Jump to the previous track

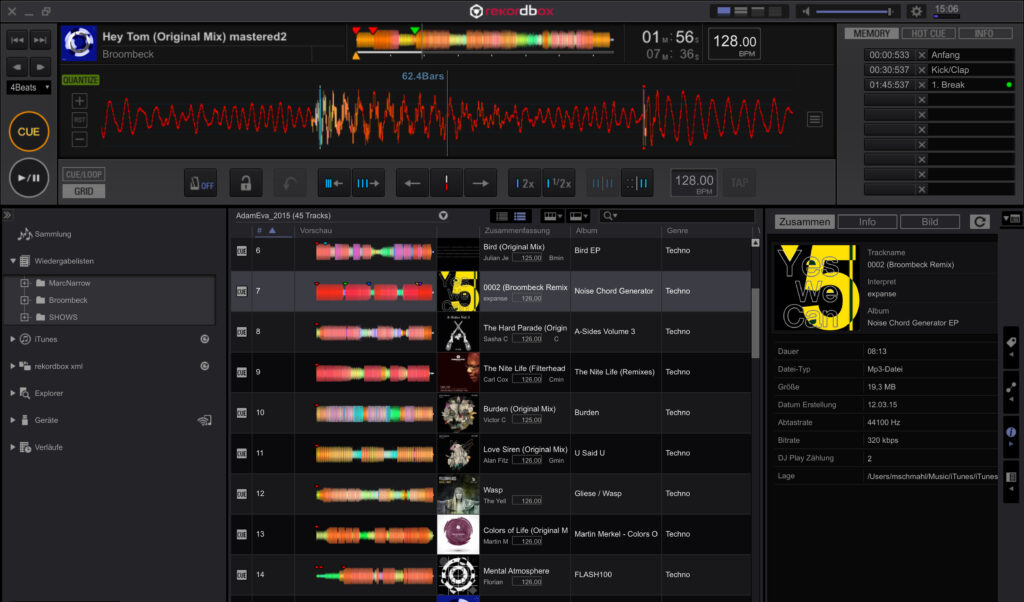[x=18, y=40]
